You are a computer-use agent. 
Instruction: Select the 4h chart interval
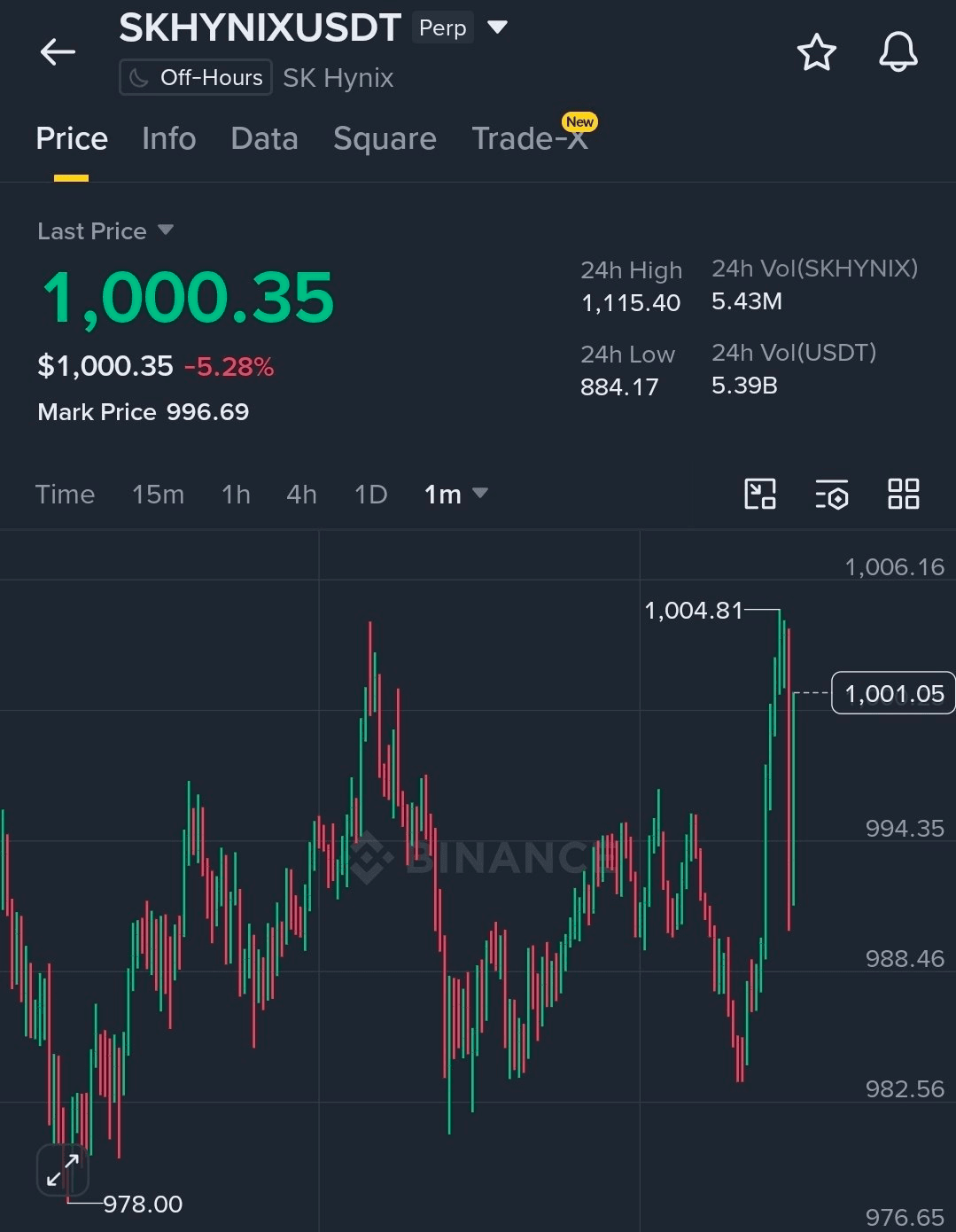[301, 494]
